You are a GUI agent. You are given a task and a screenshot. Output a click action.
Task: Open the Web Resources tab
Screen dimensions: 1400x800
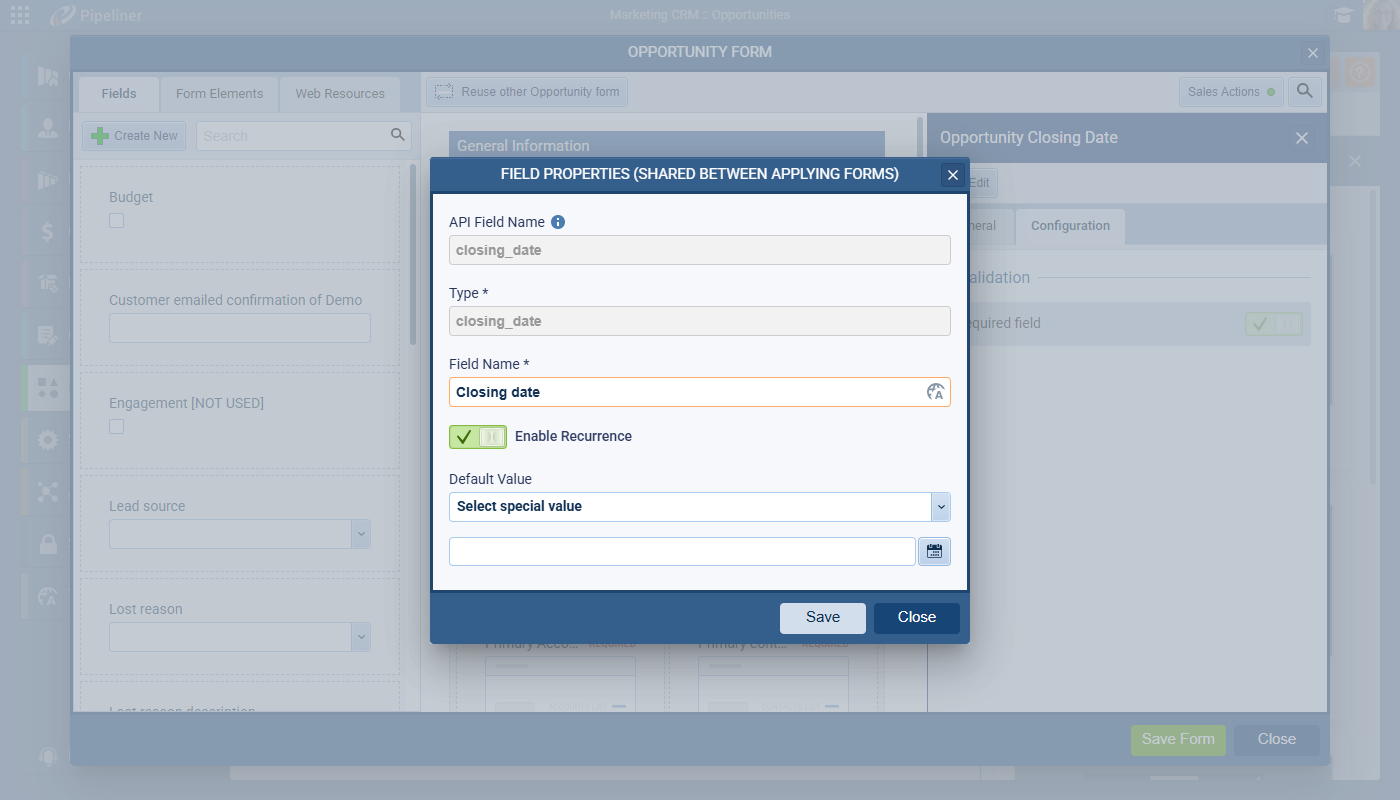click(340, 94)
